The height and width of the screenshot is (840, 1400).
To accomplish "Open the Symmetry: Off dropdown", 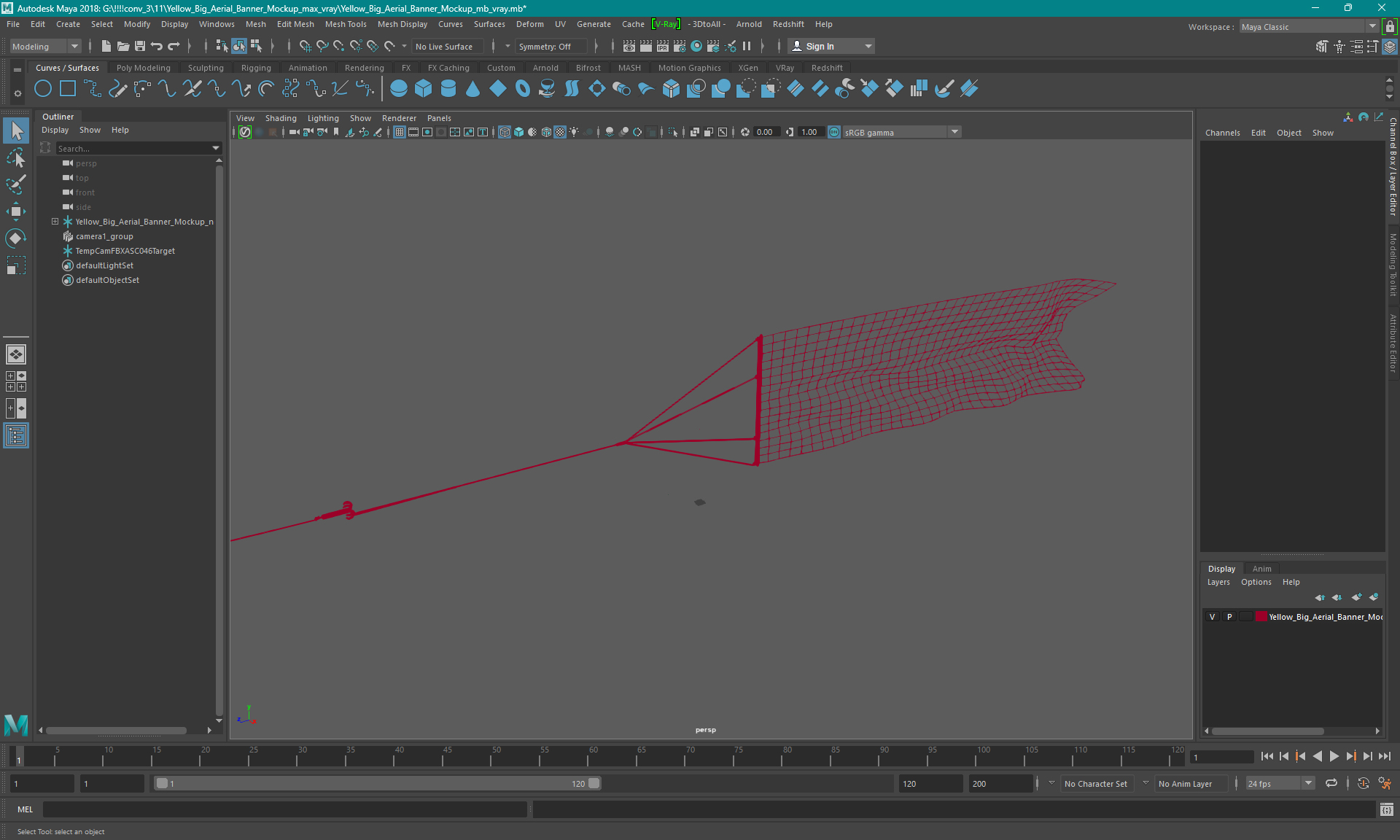I will 508,46.
